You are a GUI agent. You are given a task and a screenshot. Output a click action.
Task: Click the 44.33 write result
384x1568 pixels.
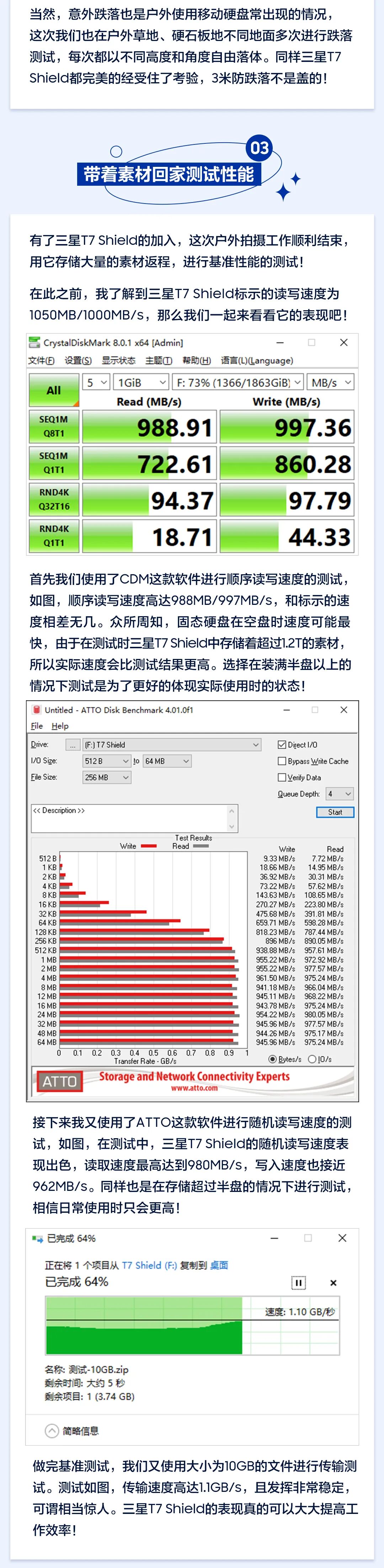287,536
